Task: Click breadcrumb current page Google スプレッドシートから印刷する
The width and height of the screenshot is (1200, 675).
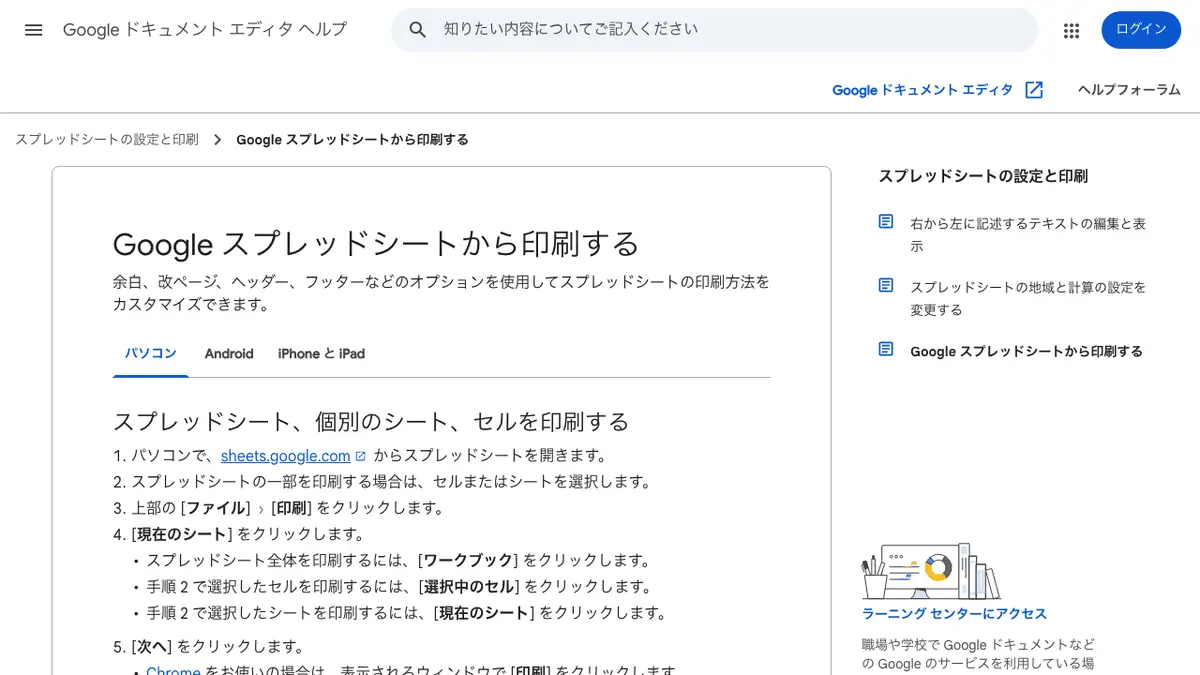Action: coord(353,140)
